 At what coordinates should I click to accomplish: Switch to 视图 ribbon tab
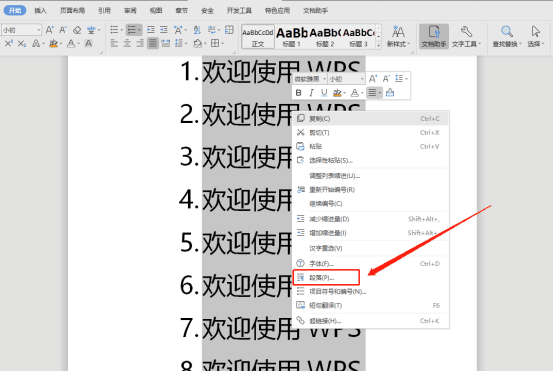(156, 11)
